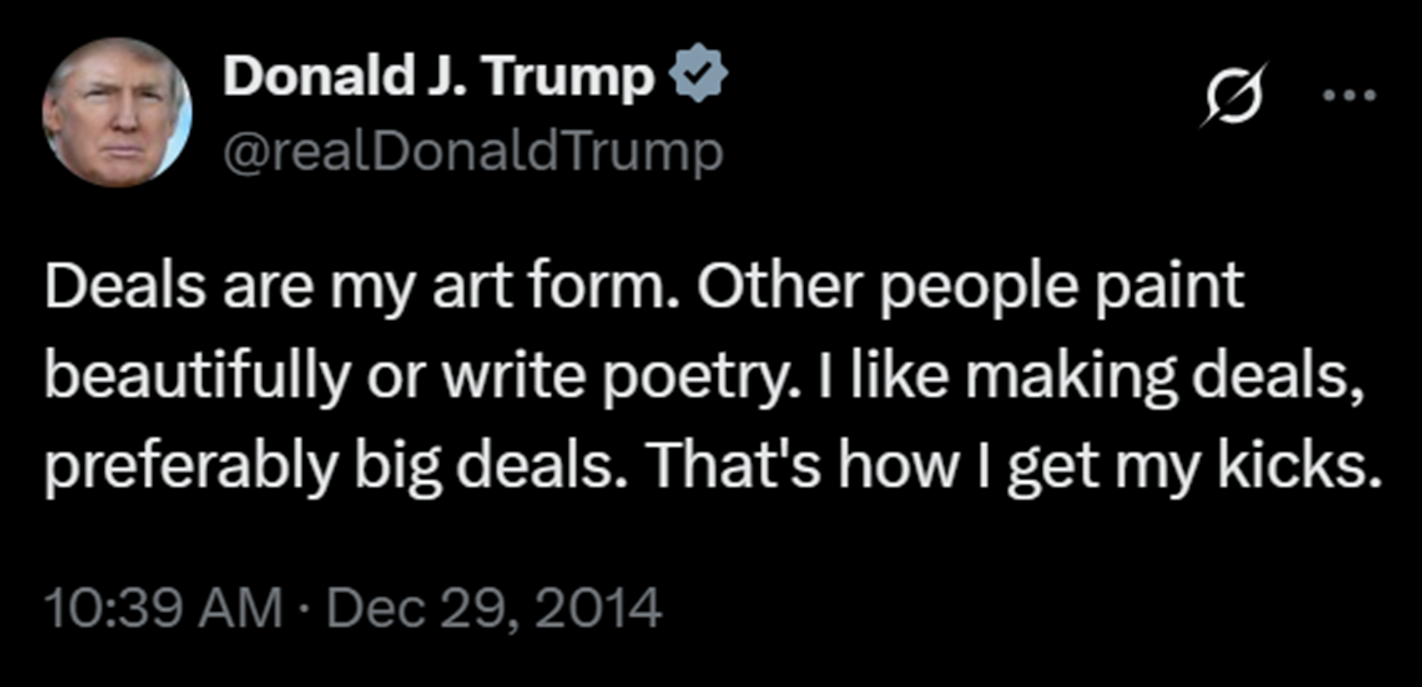This screenshot has height=687, width=1422.
Task: Click the Grok explain-post slash icon
Action: (1234, 95)
